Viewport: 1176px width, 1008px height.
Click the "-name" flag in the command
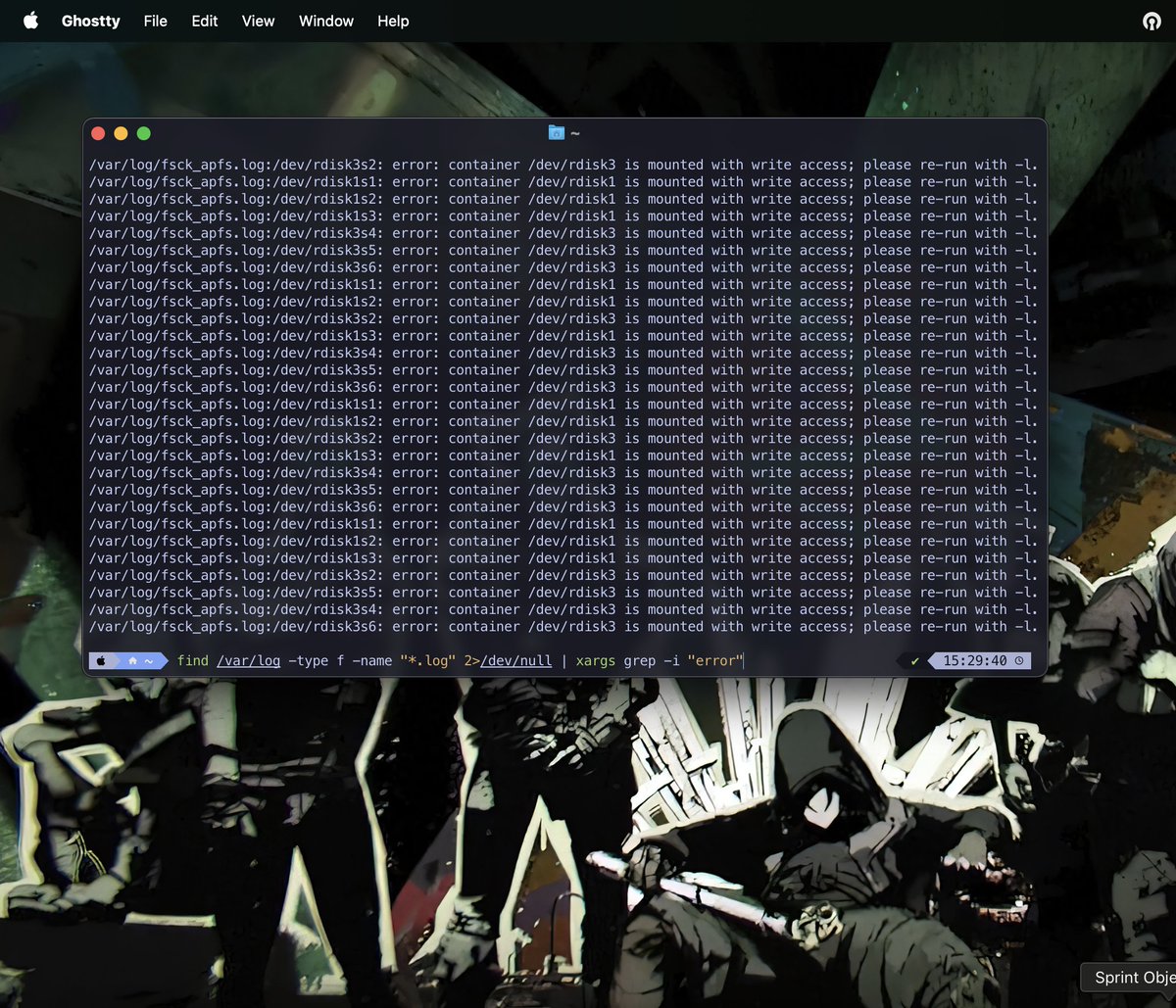(372, 661)
